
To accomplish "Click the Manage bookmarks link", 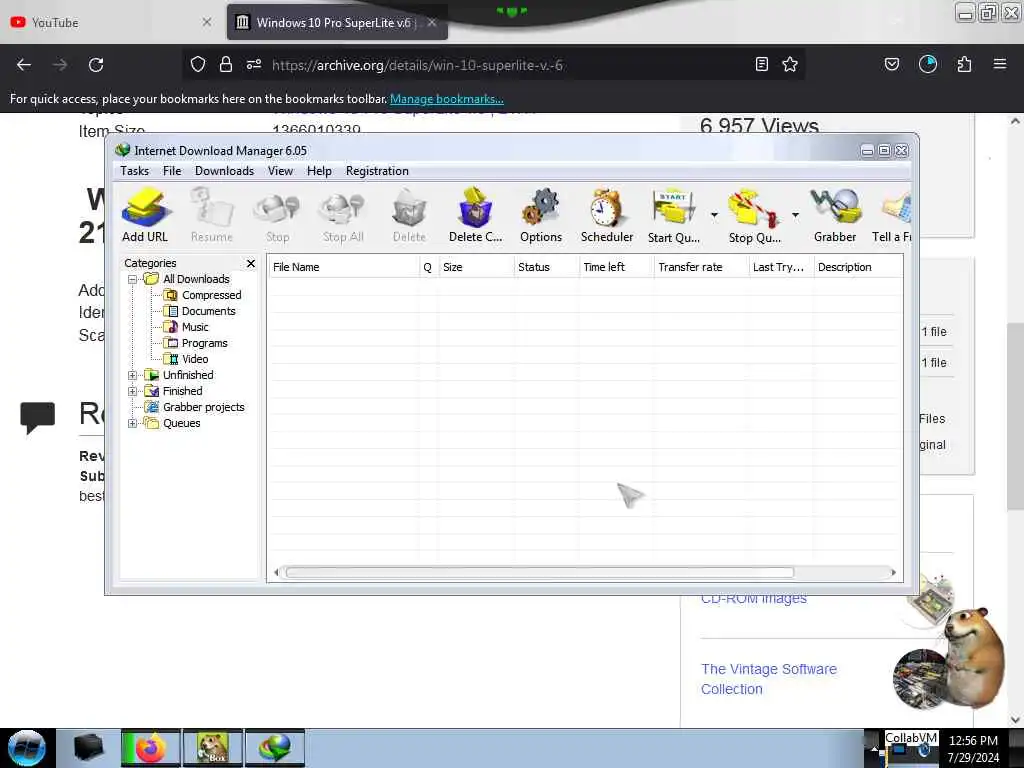I will (447, 99).
